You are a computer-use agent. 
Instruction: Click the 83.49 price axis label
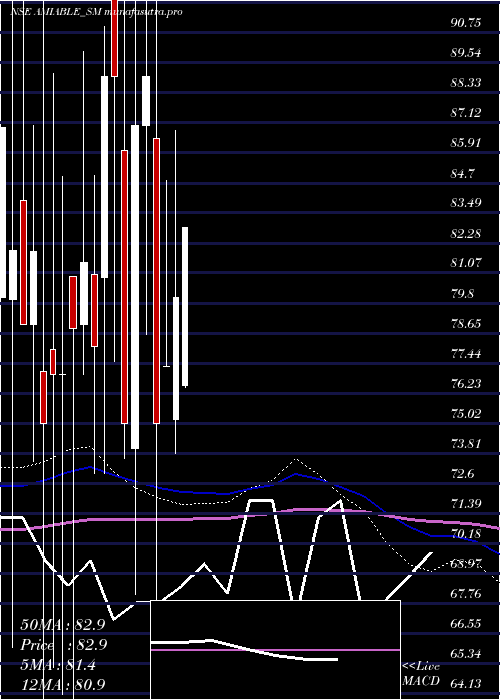[x=466, y=203]
